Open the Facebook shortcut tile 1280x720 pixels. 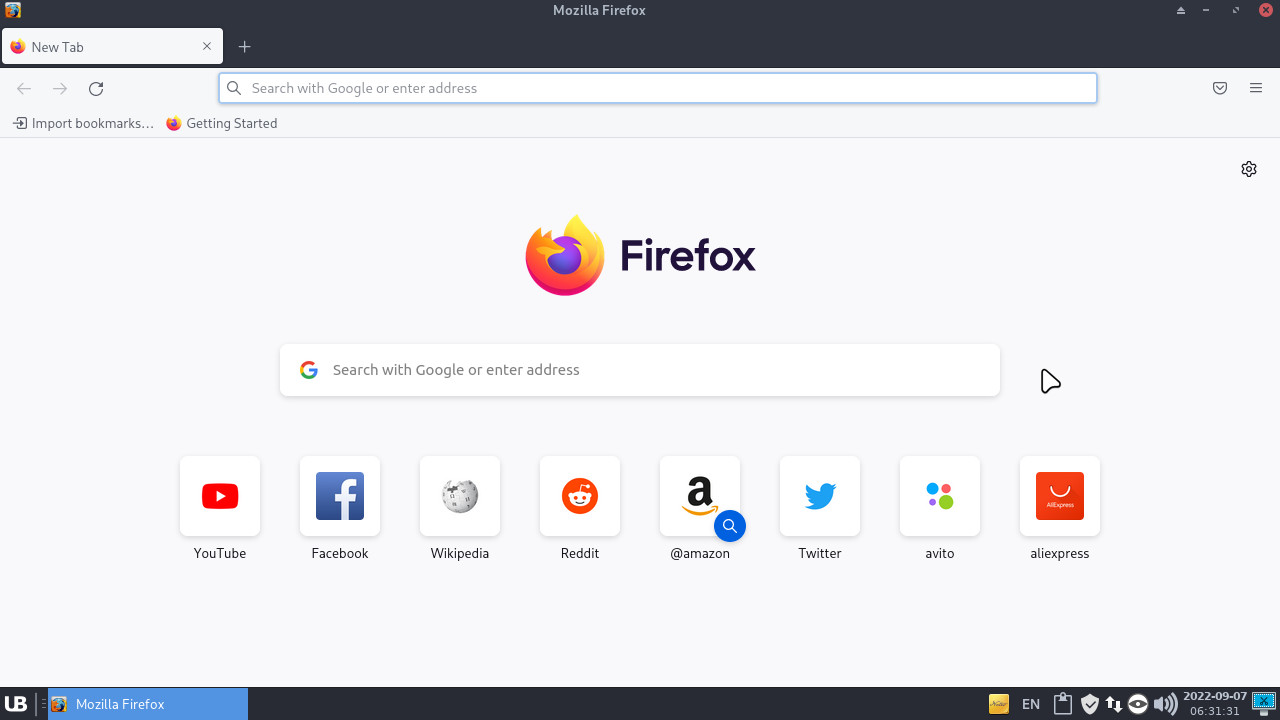tap(340, 496)
